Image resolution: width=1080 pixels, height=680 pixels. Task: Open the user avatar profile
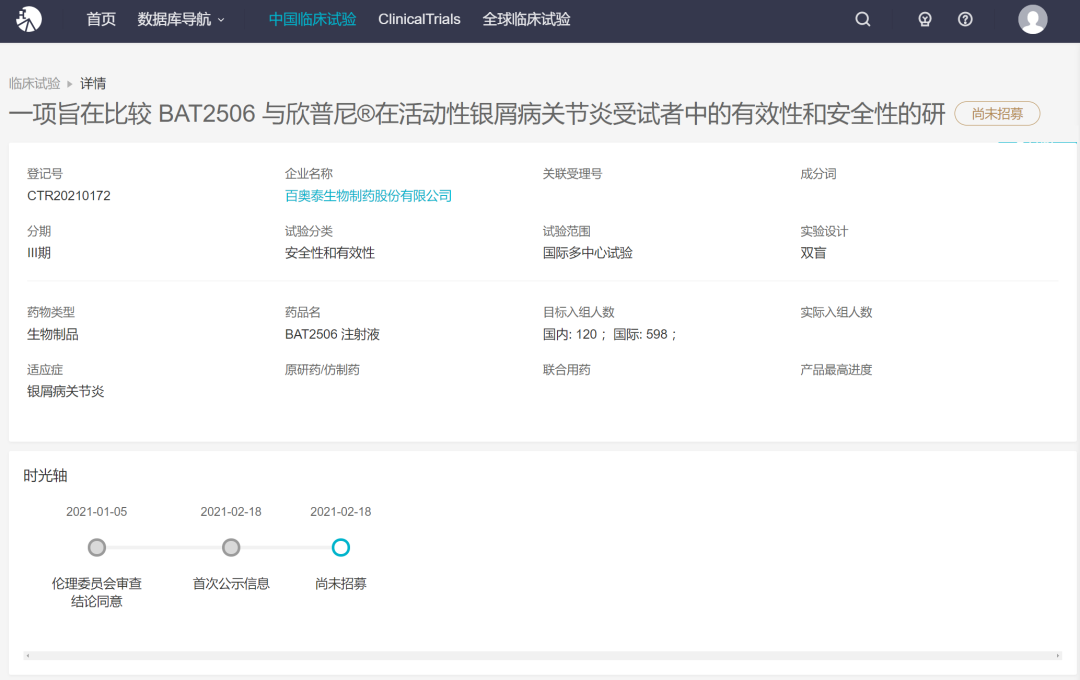coord(1032,19)
